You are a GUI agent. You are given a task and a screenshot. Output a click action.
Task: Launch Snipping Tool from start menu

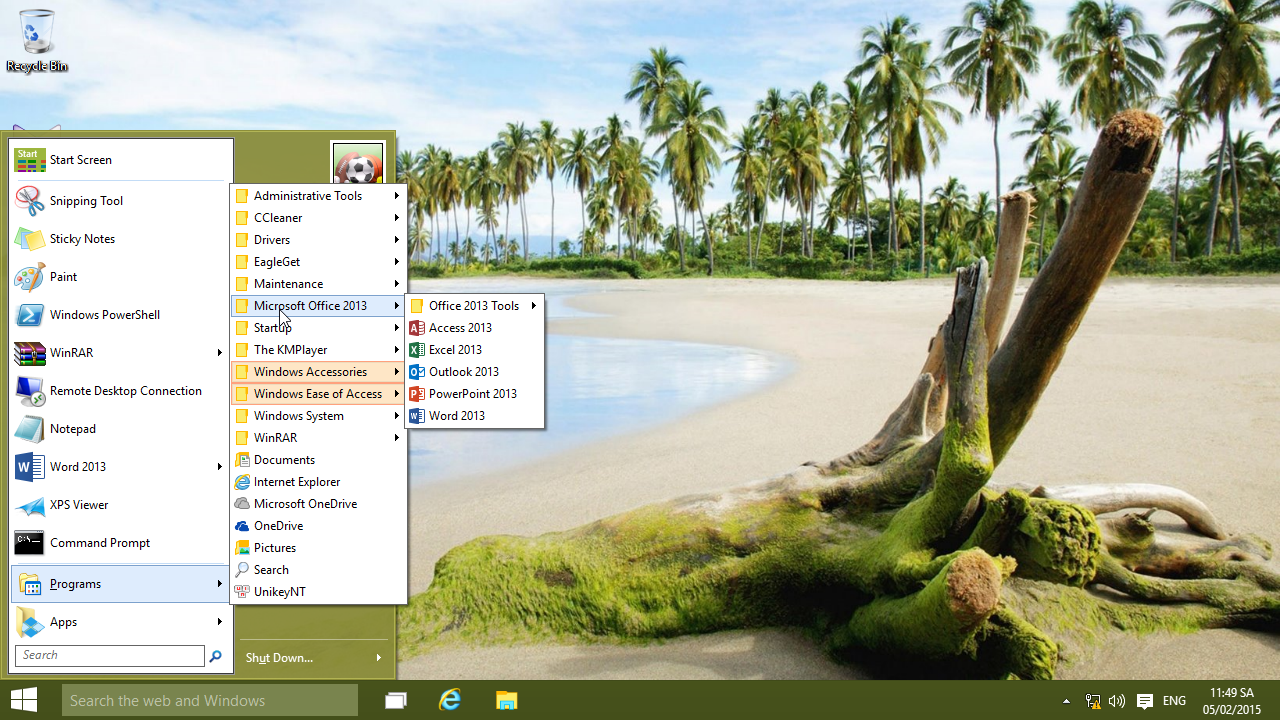coord(85,201)
